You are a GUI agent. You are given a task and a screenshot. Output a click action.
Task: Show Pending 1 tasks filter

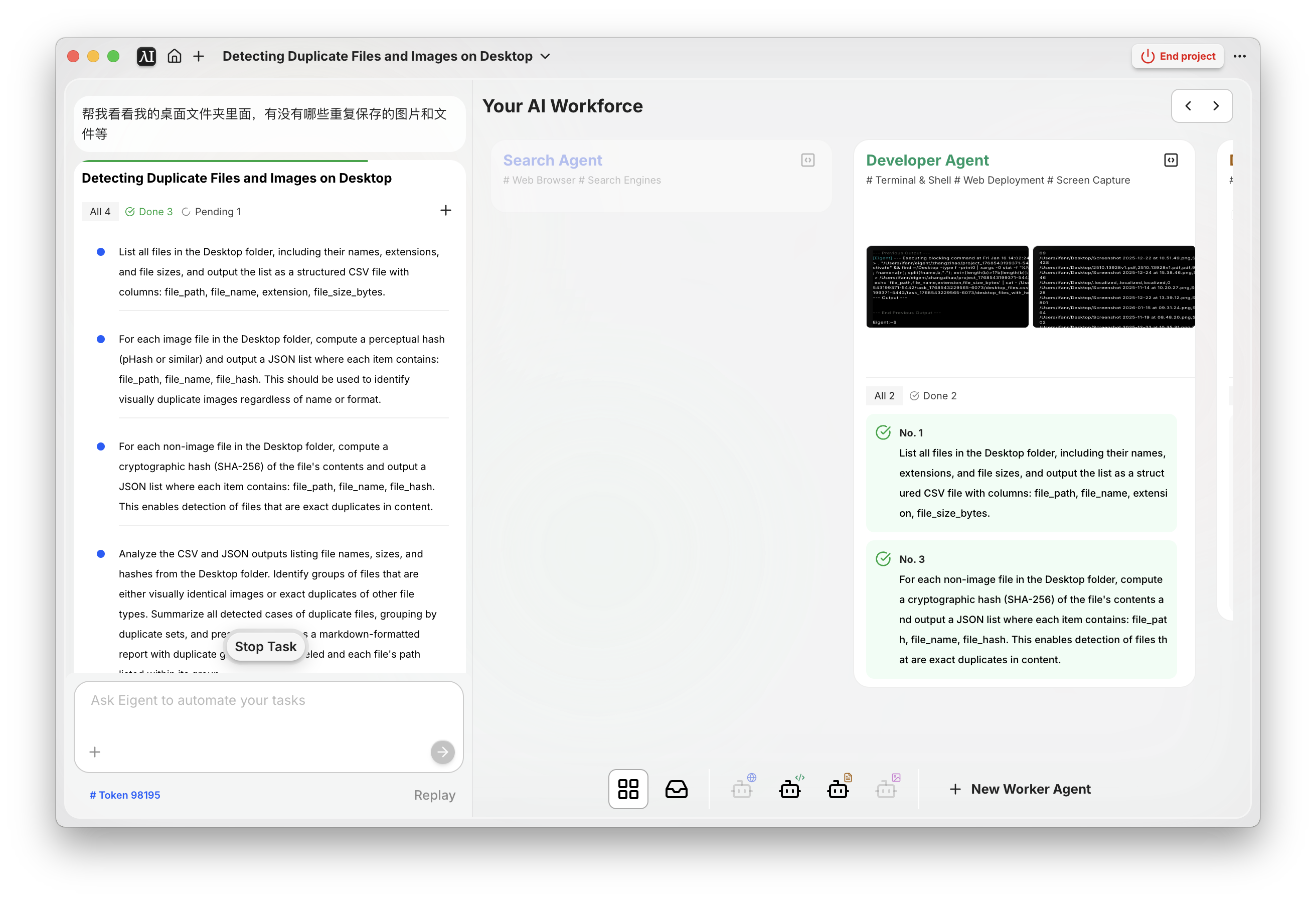211,211
